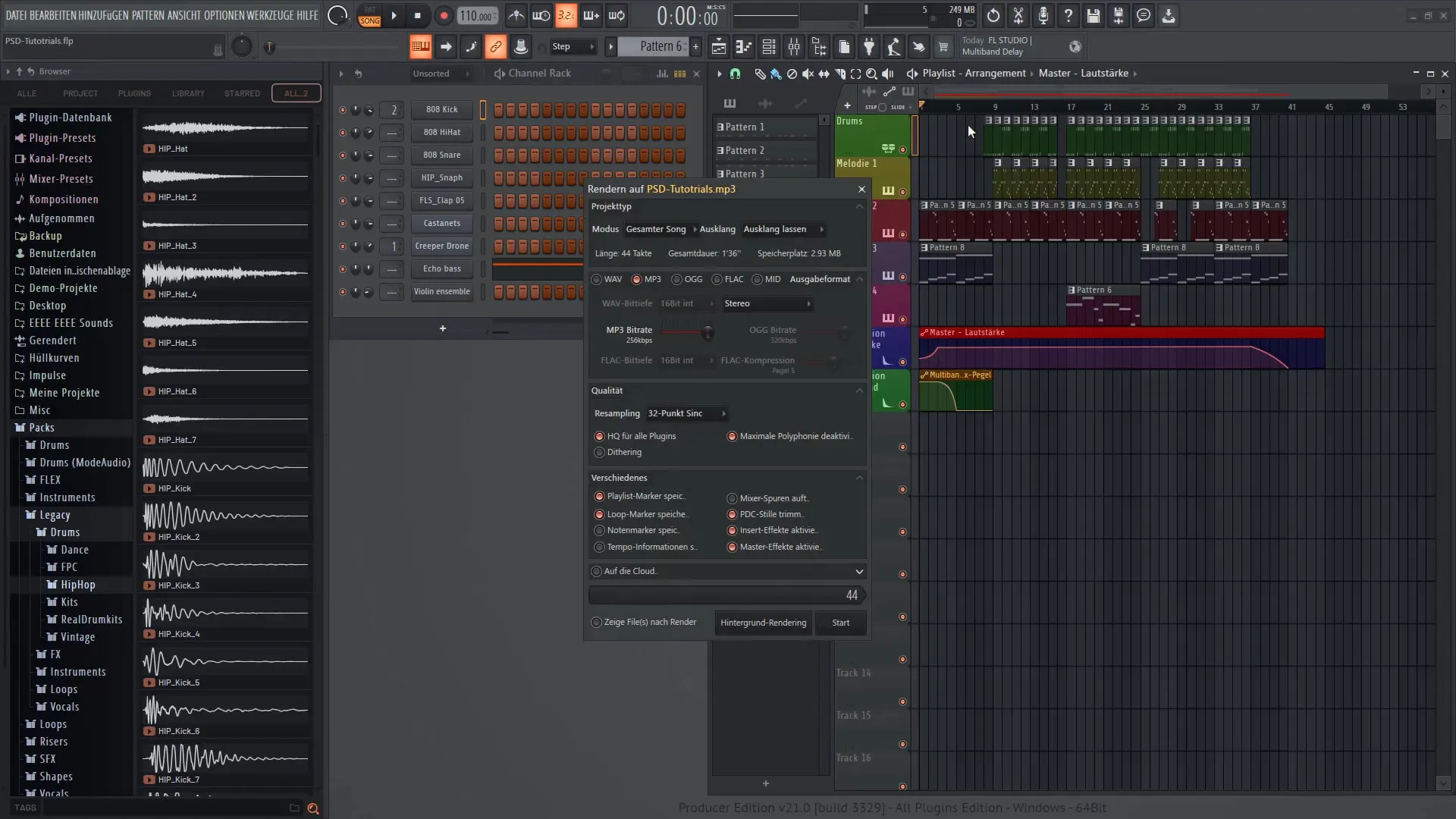The height and width of the screenshot is (819, 1456).
Task: Toggle Master-Effekte aktivieren option
Action: (x=731, y=547)
